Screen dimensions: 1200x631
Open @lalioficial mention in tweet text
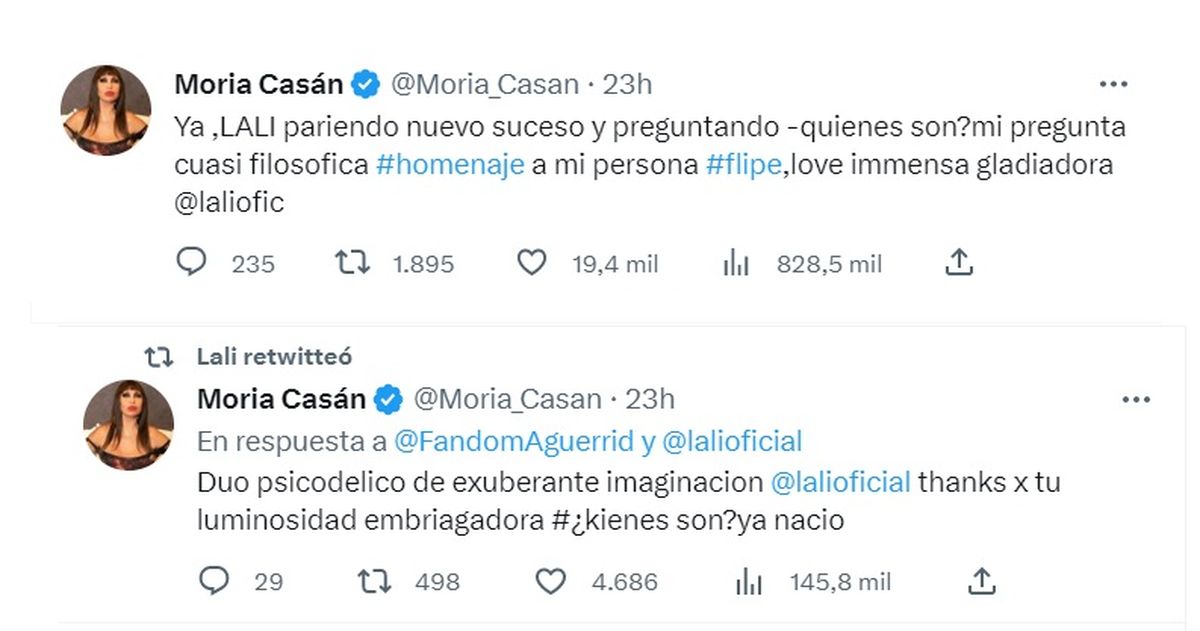tap(841, 481)
